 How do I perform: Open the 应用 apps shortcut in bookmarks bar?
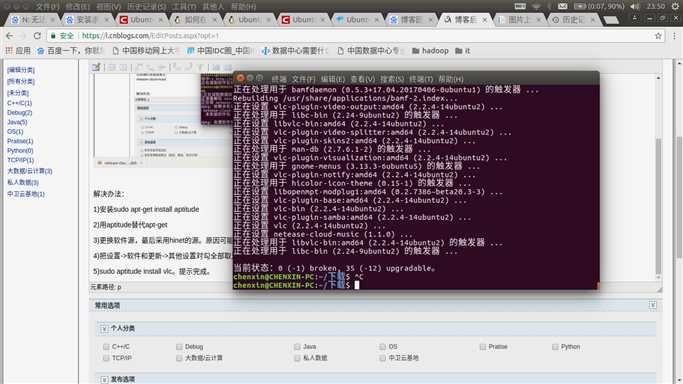[x=18, y=51]
